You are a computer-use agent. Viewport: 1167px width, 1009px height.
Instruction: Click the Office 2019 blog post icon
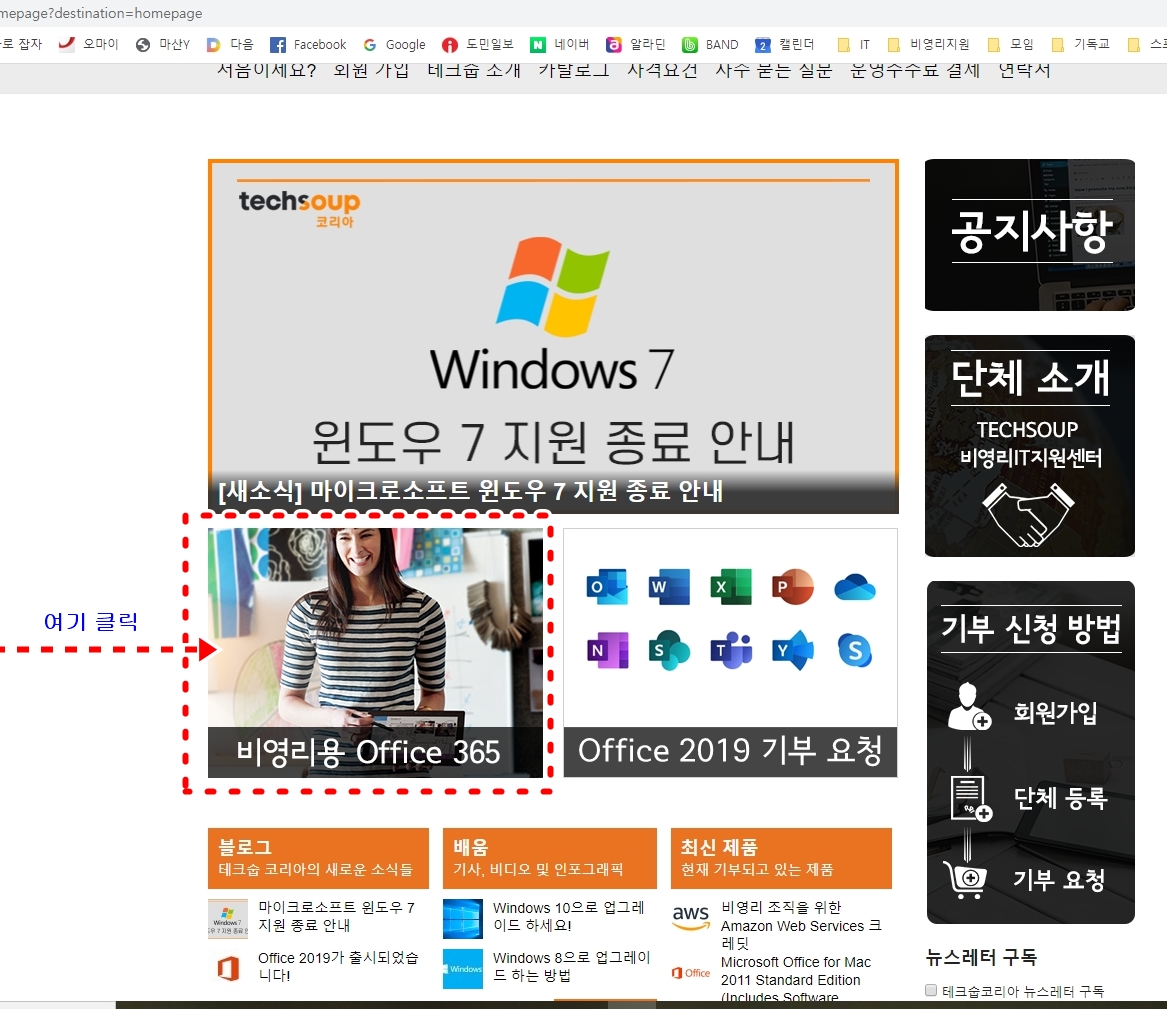pyautogui.click(x=228, y=968)
